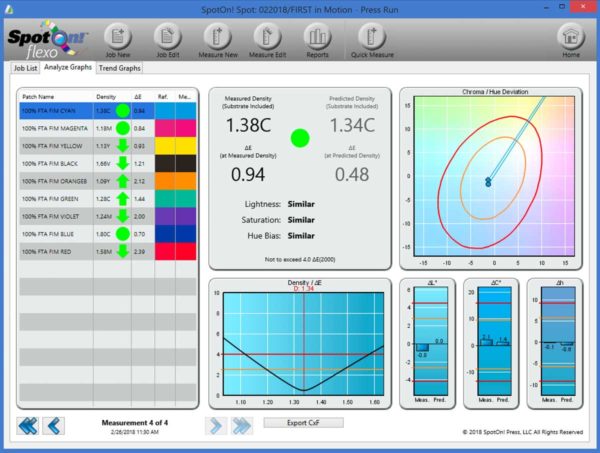Click measured density value 1.38C
Screen dimensions: 600x453
tap(248, 125)
